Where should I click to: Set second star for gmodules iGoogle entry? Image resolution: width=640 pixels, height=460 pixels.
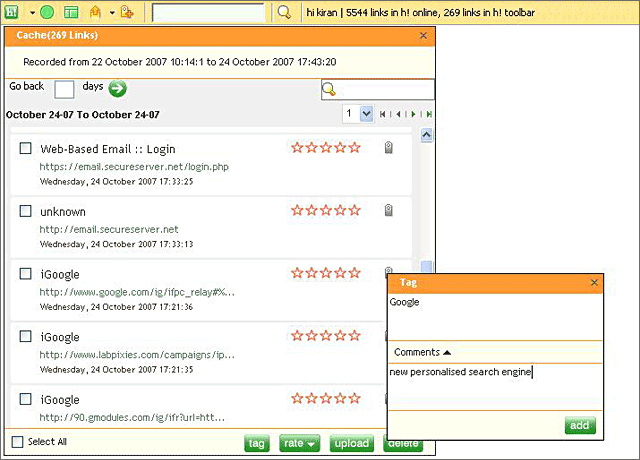[311, 398]
